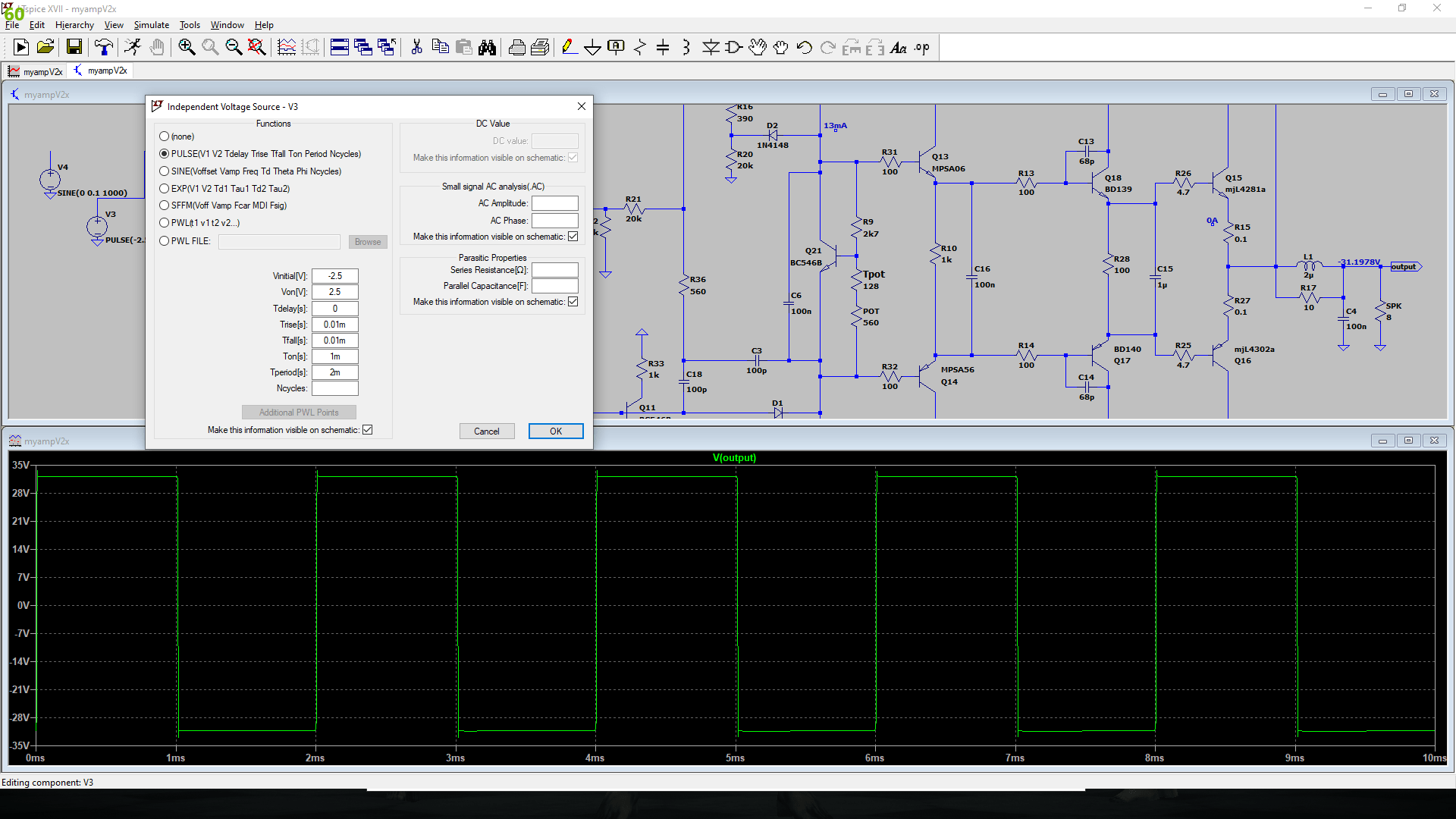The height and width of the screenshot is (819, 1456).
Task: Place a Diode component
Action: pos(711,48)
